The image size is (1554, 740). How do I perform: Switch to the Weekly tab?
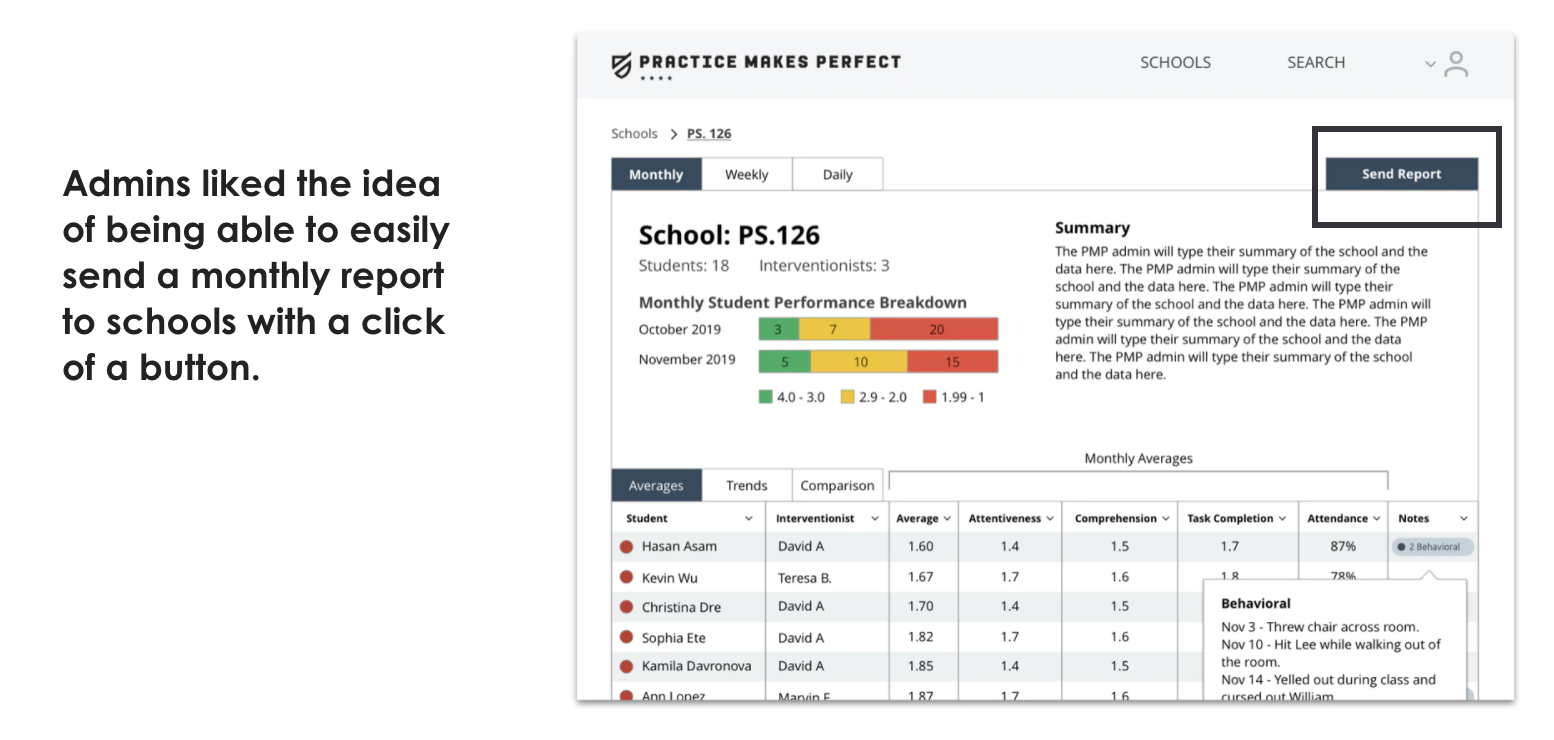pyautogui.click(x=746, y=175)
